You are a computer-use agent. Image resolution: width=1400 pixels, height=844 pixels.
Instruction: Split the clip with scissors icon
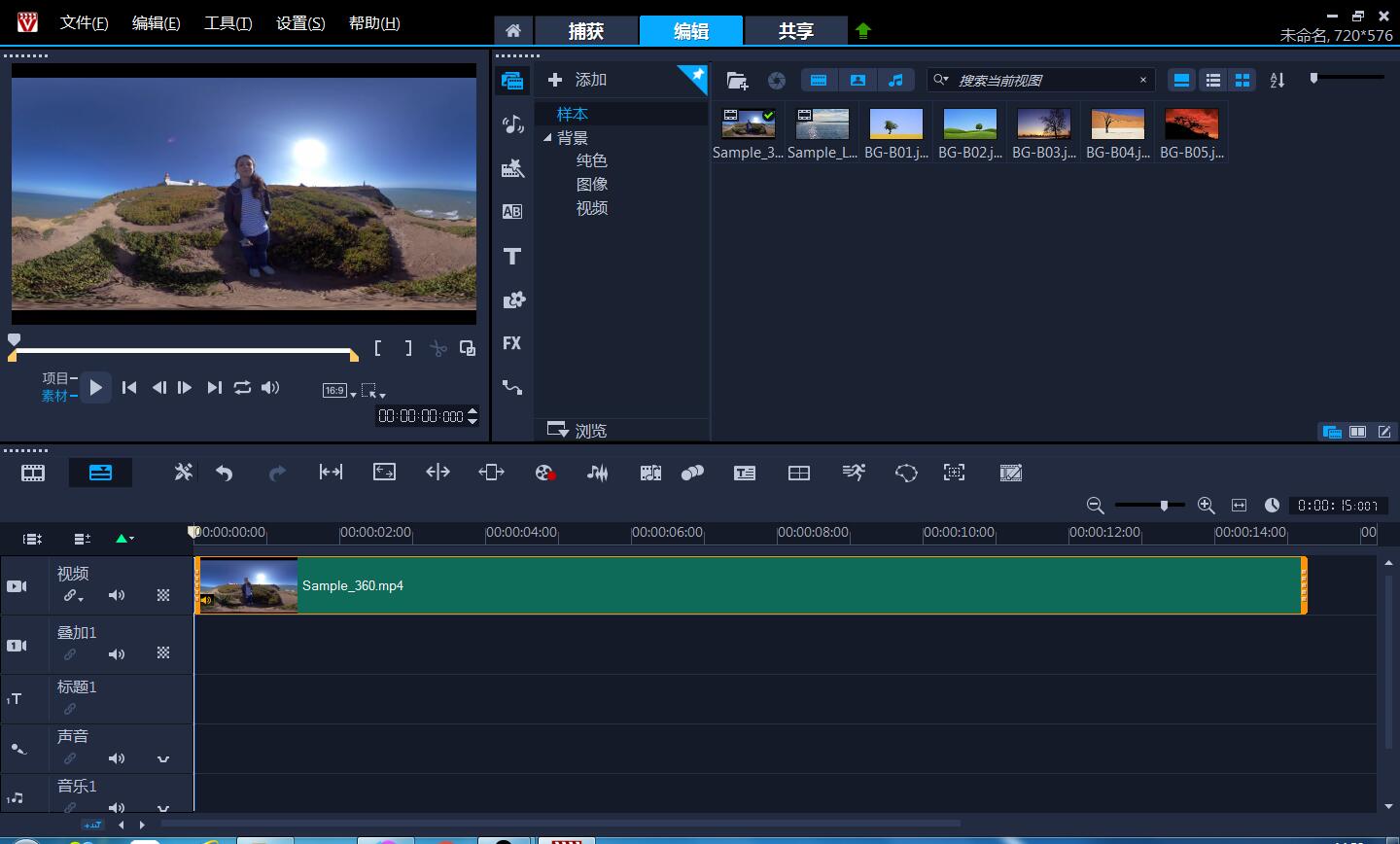pyautogui.click(x=438, y=348)
